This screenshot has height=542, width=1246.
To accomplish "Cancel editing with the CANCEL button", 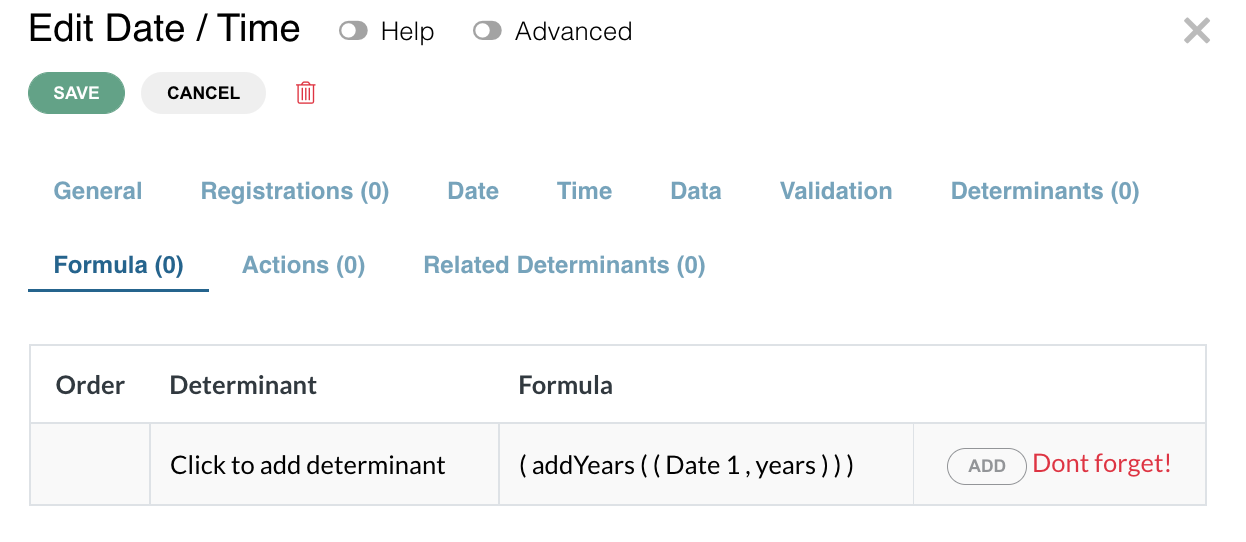I will (203, 93).
